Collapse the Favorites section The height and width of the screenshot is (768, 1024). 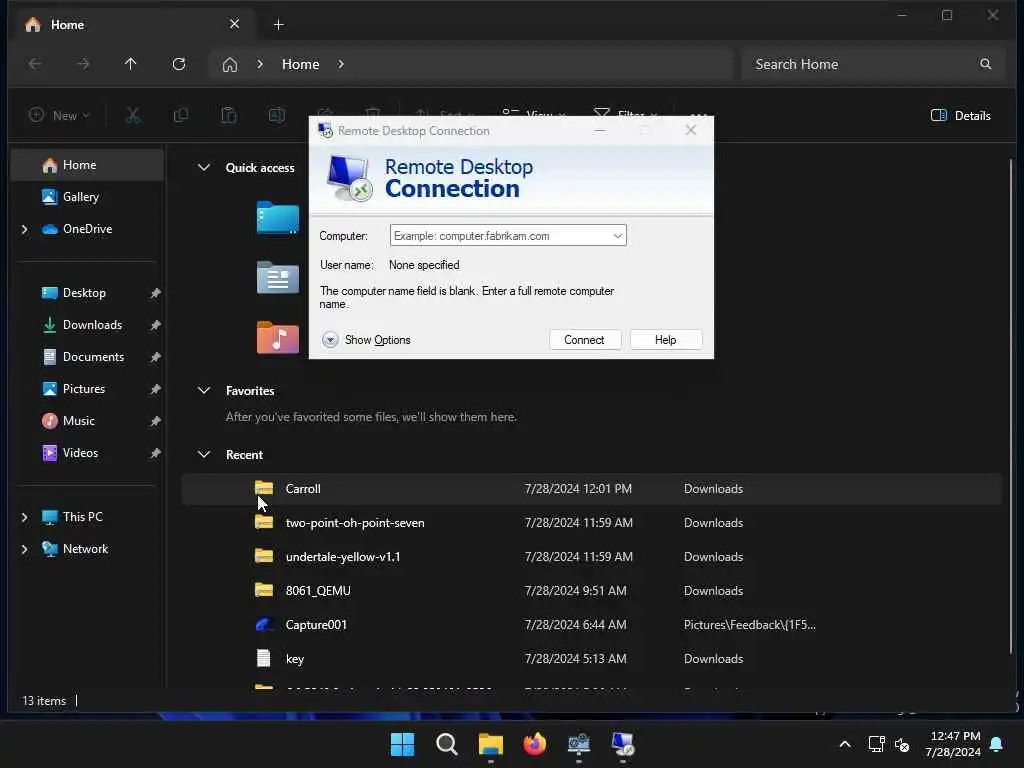tap(204, 391)
